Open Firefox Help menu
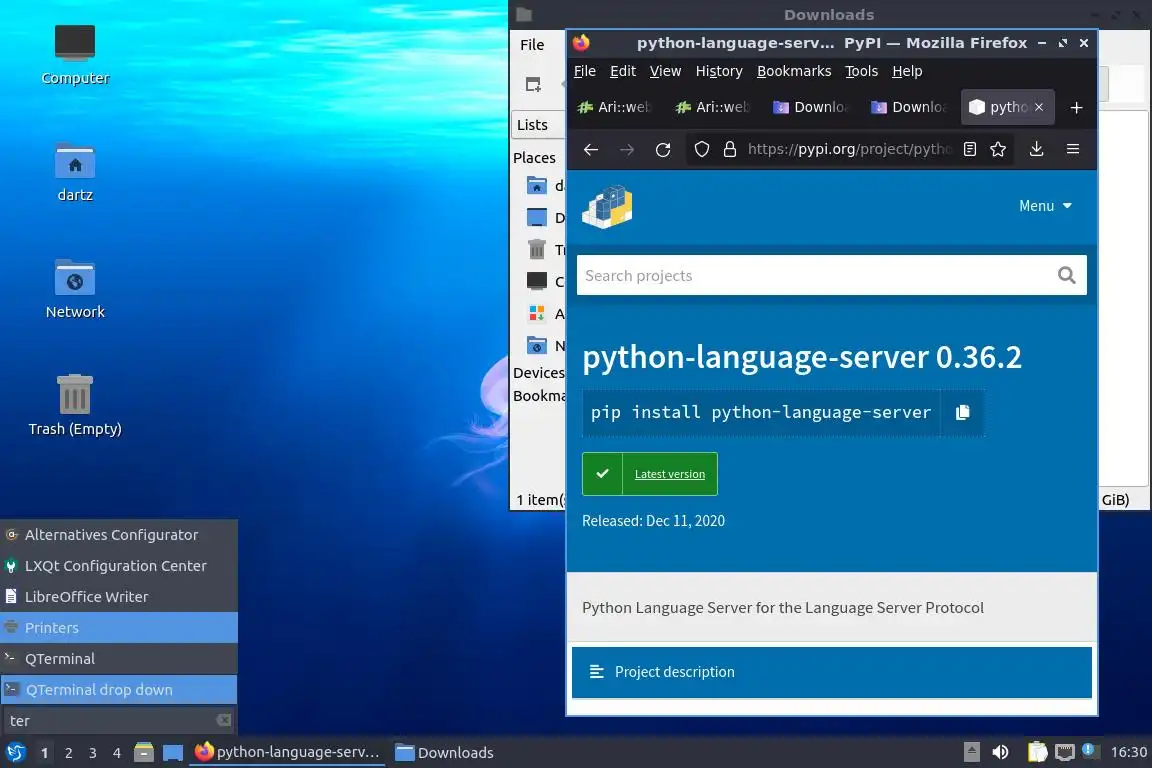The height and width of the screenshot is (768, 1152). pyautogui.click(x=907, y=71)
